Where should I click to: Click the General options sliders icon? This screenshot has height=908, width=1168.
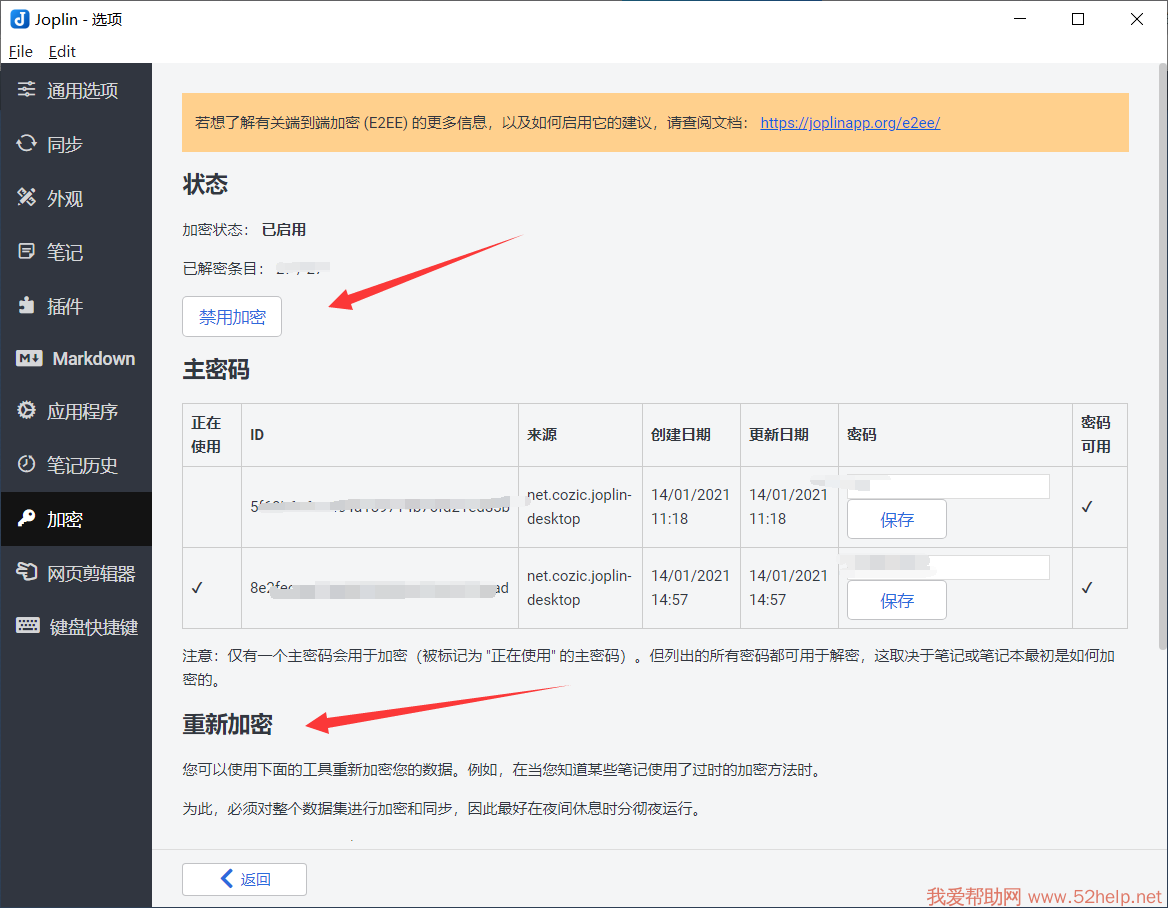coord(27,90)
